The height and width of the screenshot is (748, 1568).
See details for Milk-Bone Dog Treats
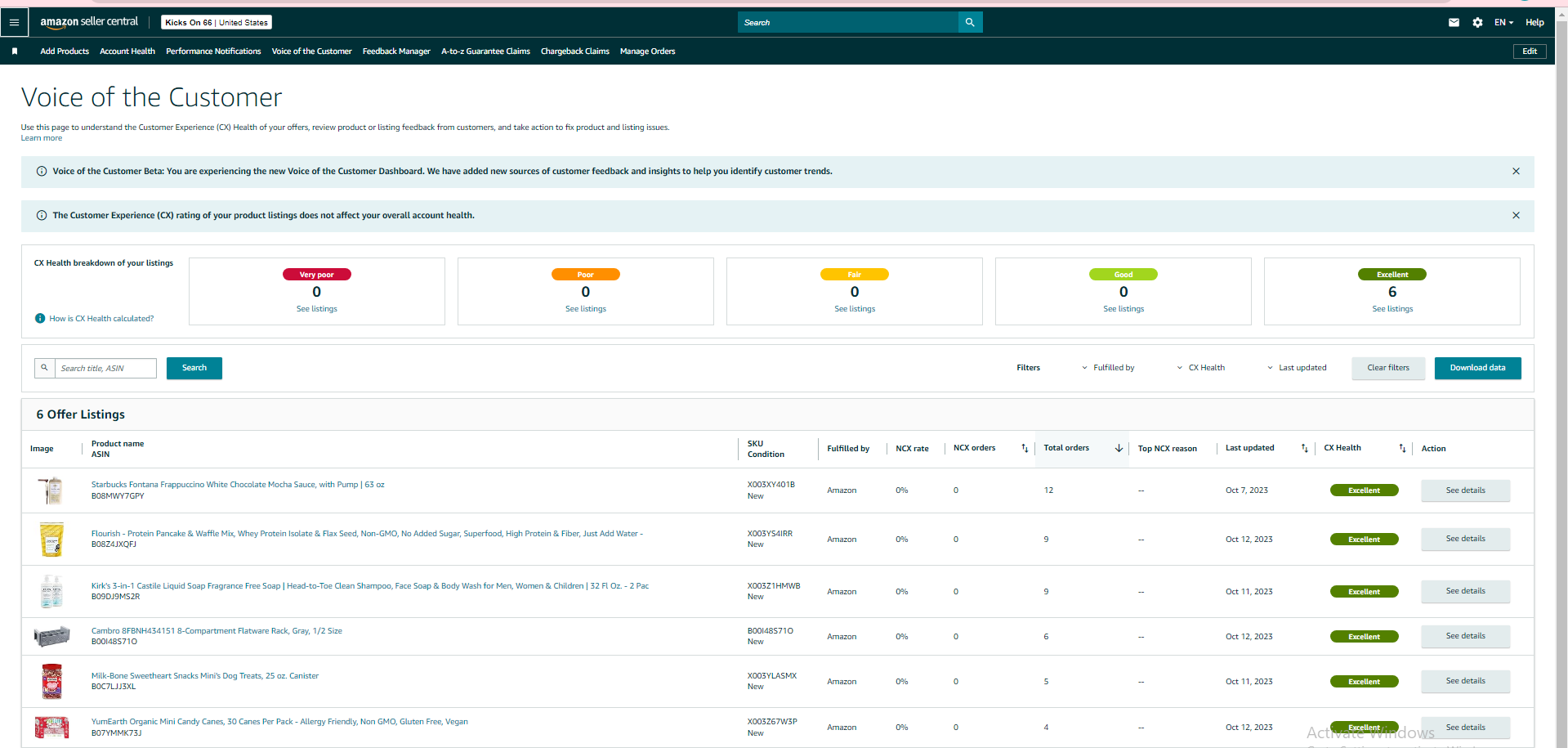point(1466,681)
